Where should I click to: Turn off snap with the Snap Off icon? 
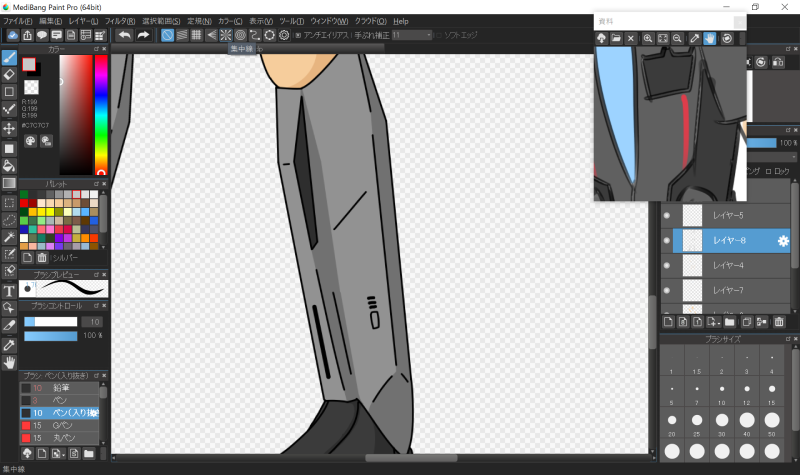(x=167, y=35)
